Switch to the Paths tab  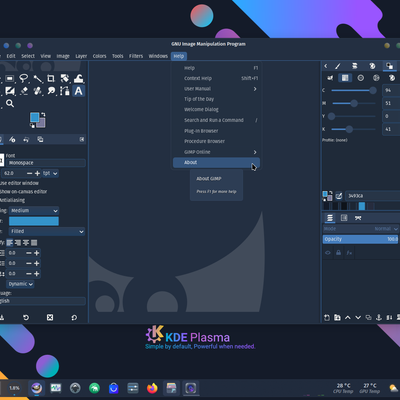point(358,218)
